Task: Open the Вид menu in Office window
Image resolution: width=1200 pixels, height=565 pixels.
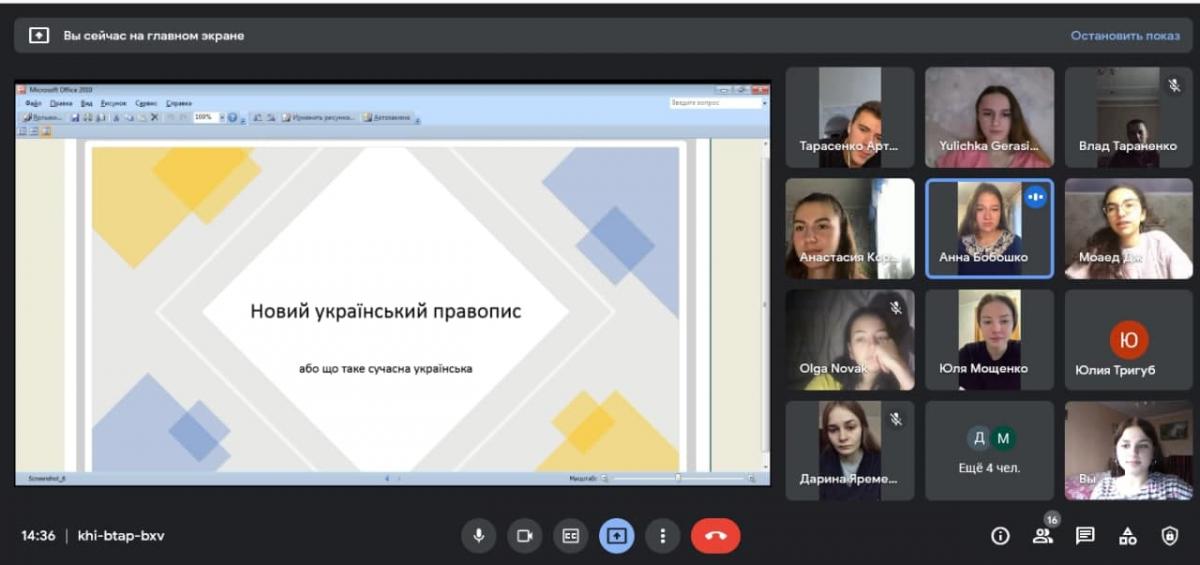Action: point(87,103)
